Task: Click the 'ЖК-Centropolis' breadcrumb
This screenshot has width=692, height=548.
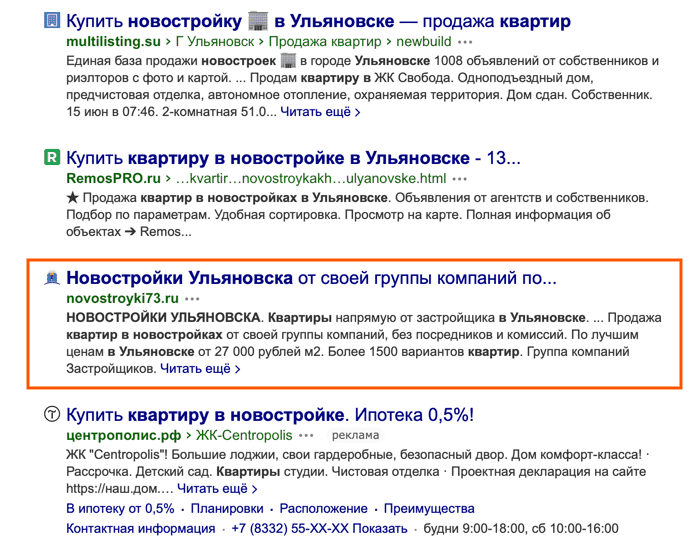Action: 244,435
